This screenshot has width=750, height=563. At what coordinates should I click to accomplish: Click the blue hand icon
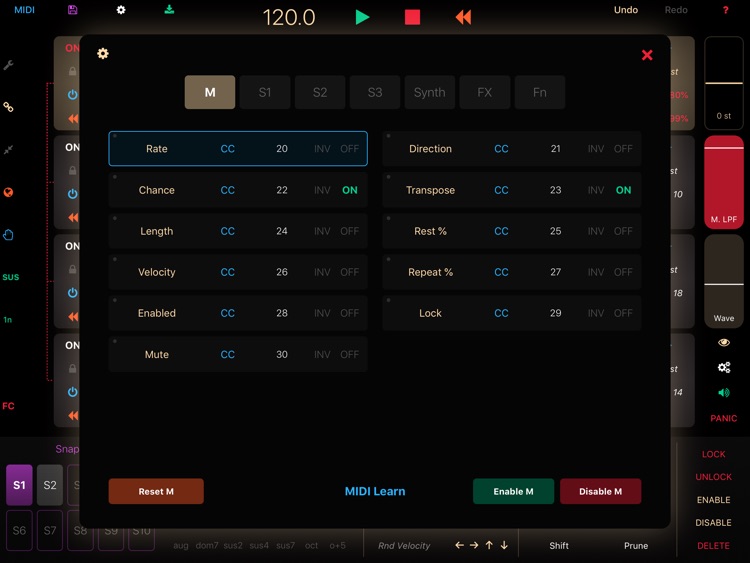coord(8,235)
